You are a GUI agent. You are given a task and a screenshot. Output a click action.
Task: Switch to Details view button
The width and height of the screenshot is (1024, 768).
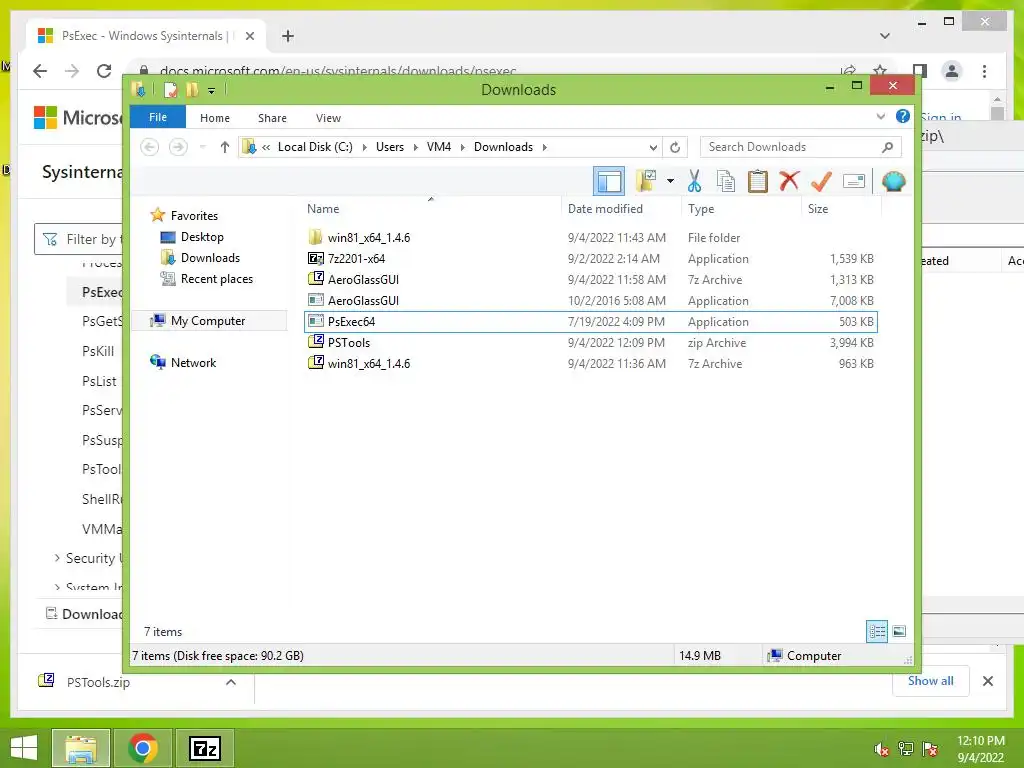click(x=876, y=631)
